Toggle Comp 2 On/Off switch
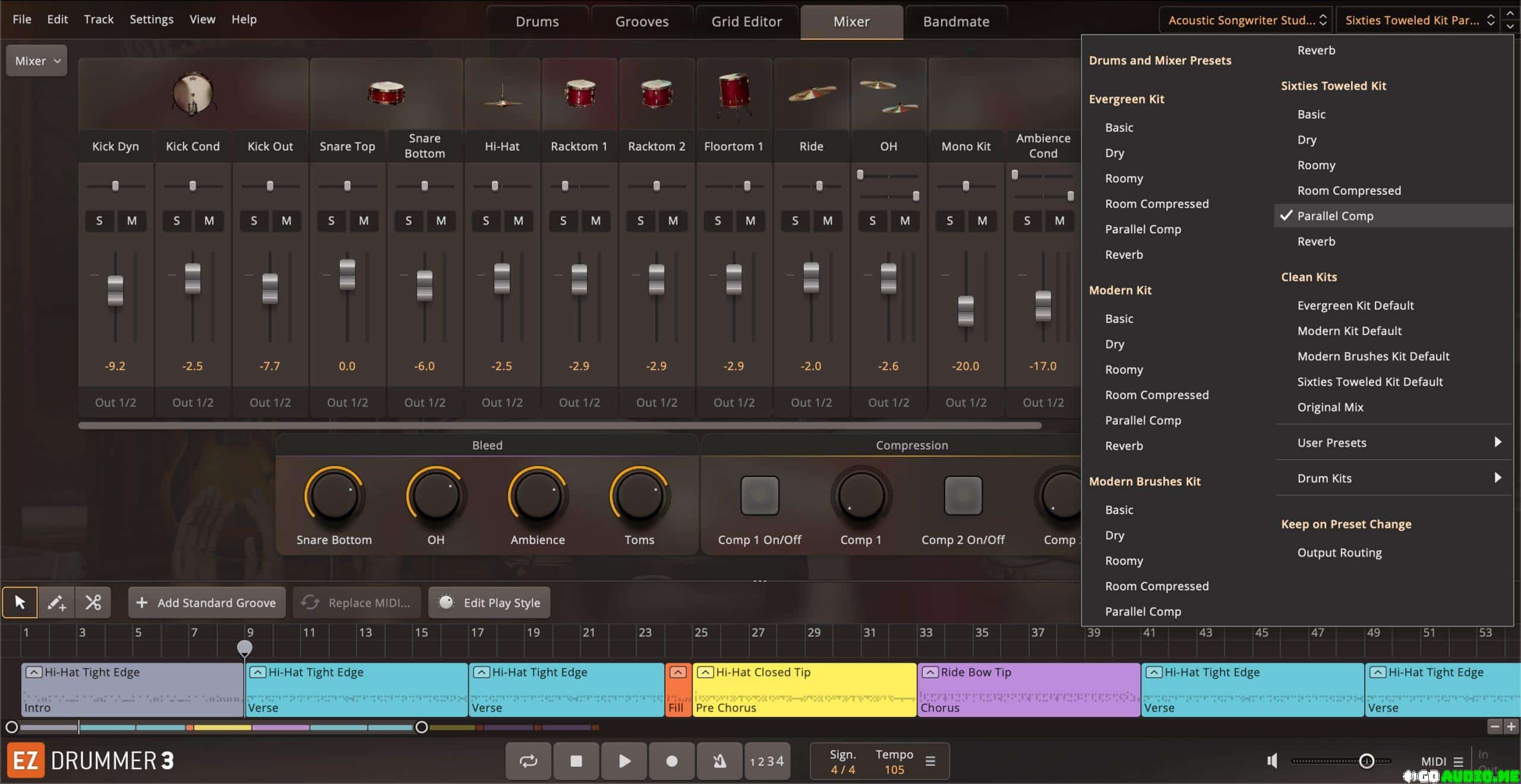 click(963, 495)
